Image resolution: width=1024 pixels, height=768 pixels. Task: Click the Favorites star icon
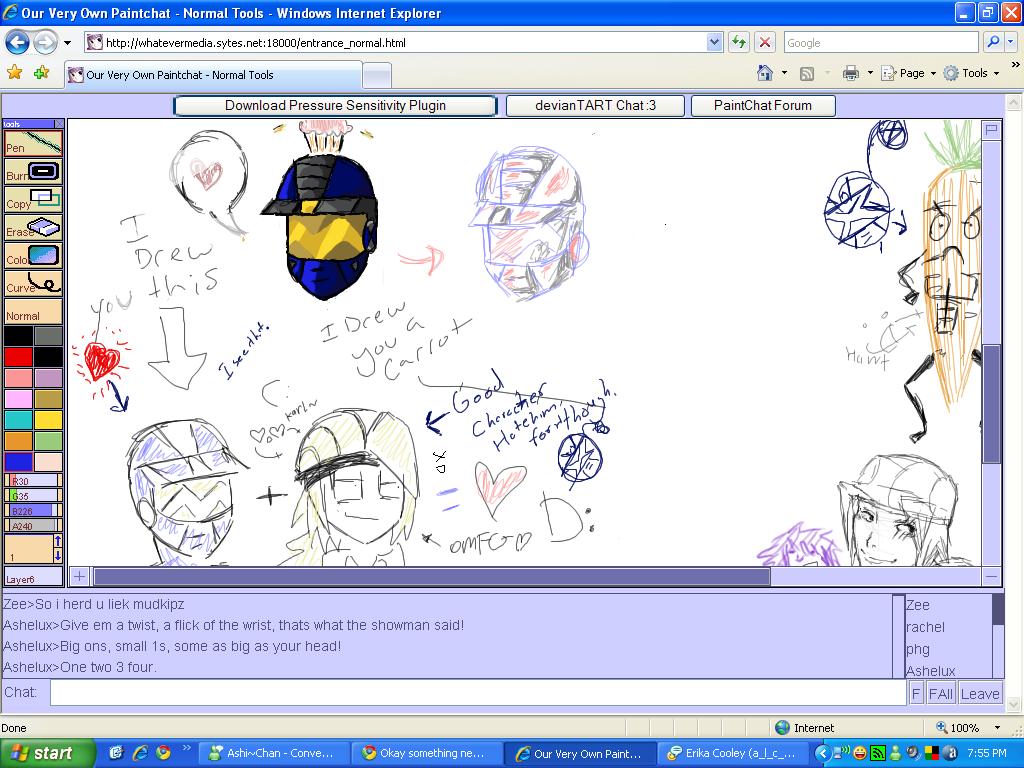click(x=13, y=74)
